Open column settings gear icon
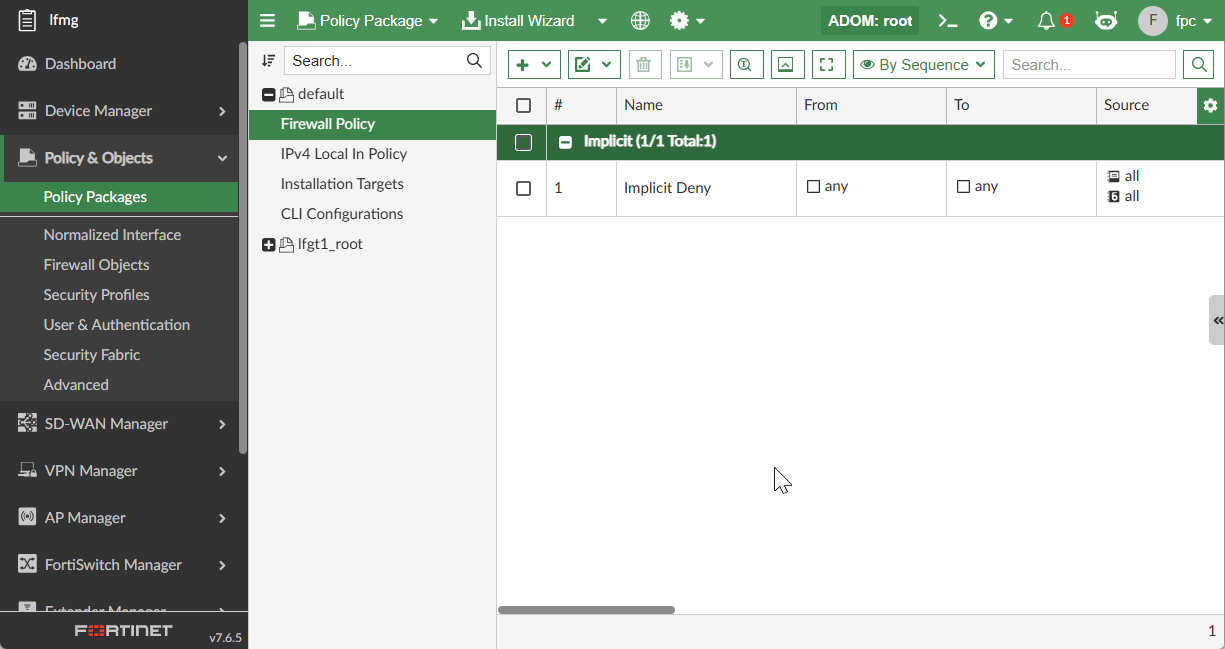Viewport: 1225px width, 649px height. tap(1210, 105)
